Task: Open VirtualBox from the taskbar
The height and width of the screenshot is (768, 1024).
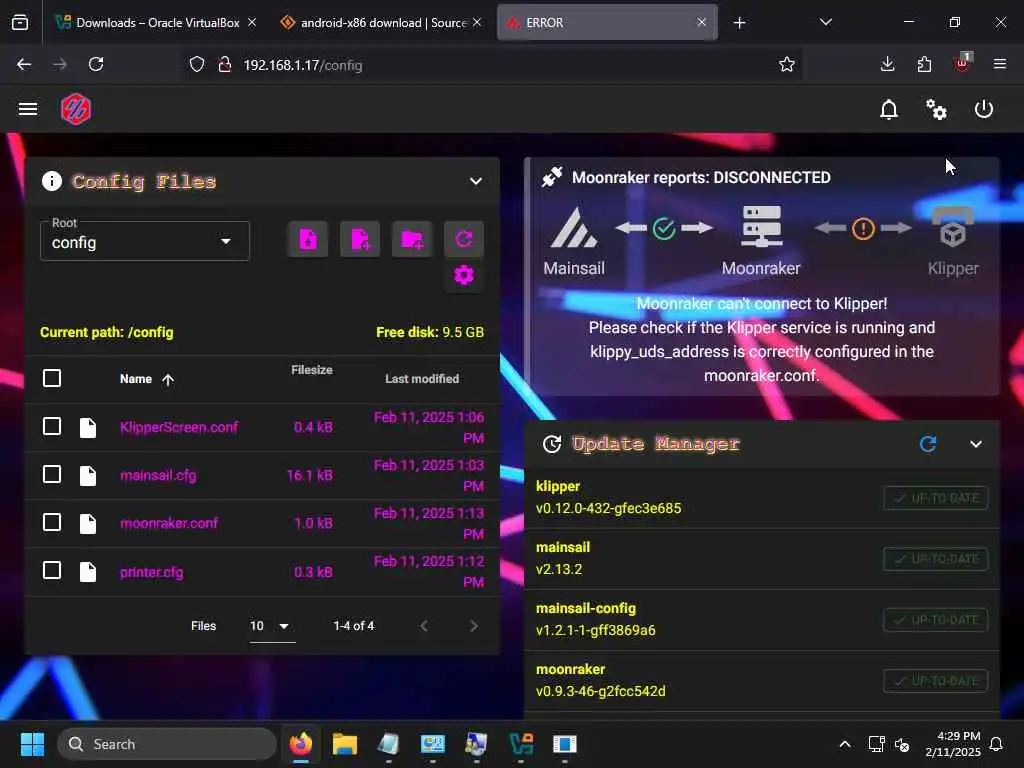Action: pyautogui.click(x=520, y=744)
